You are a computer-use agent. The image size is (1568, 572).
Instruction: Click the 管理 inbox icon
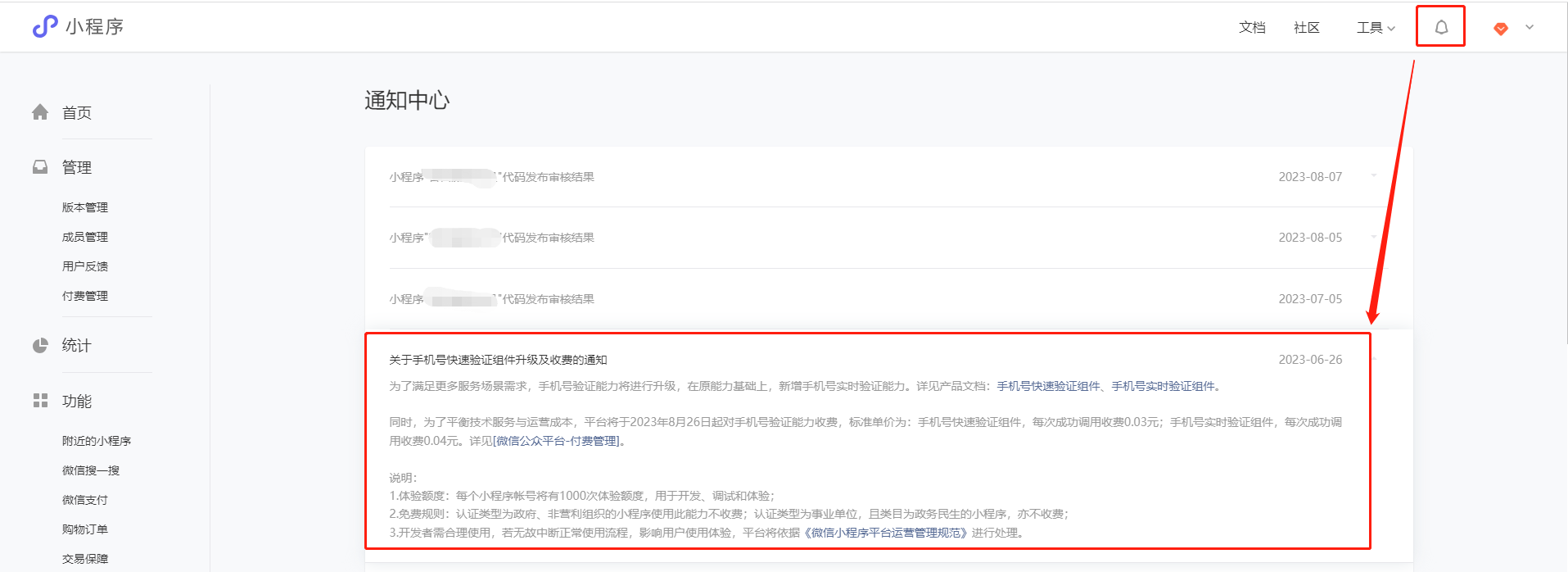click(x=40, y=167)
